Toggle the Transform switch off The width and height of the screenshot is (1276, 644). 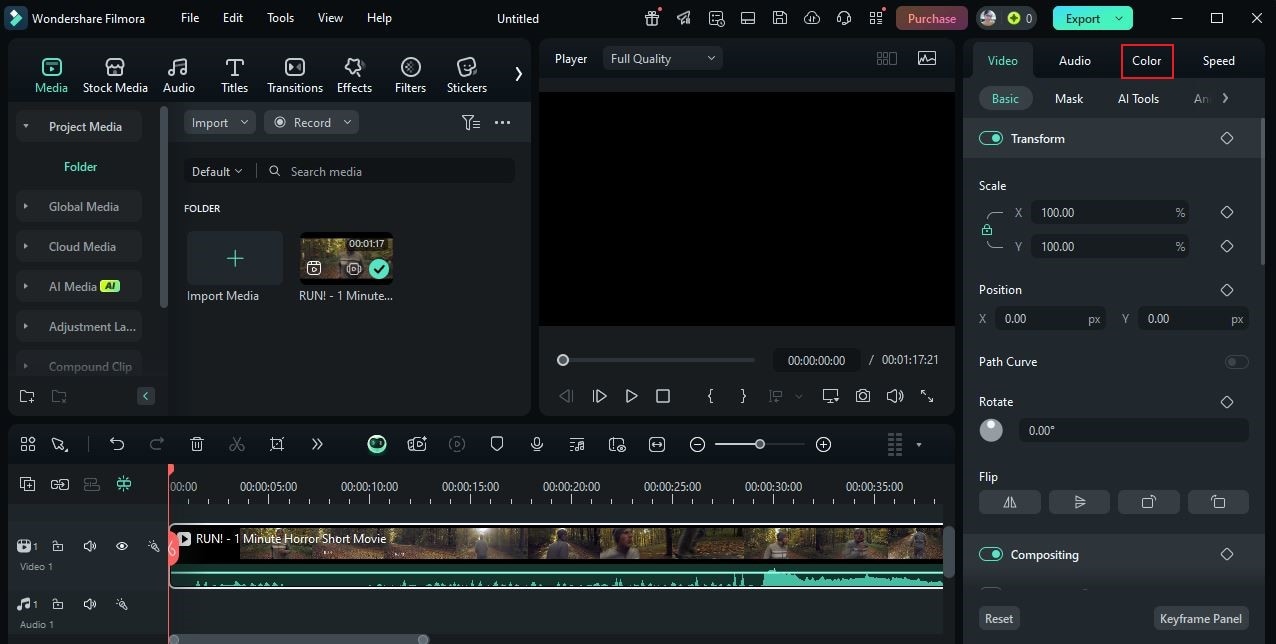[x=991, y=138]
